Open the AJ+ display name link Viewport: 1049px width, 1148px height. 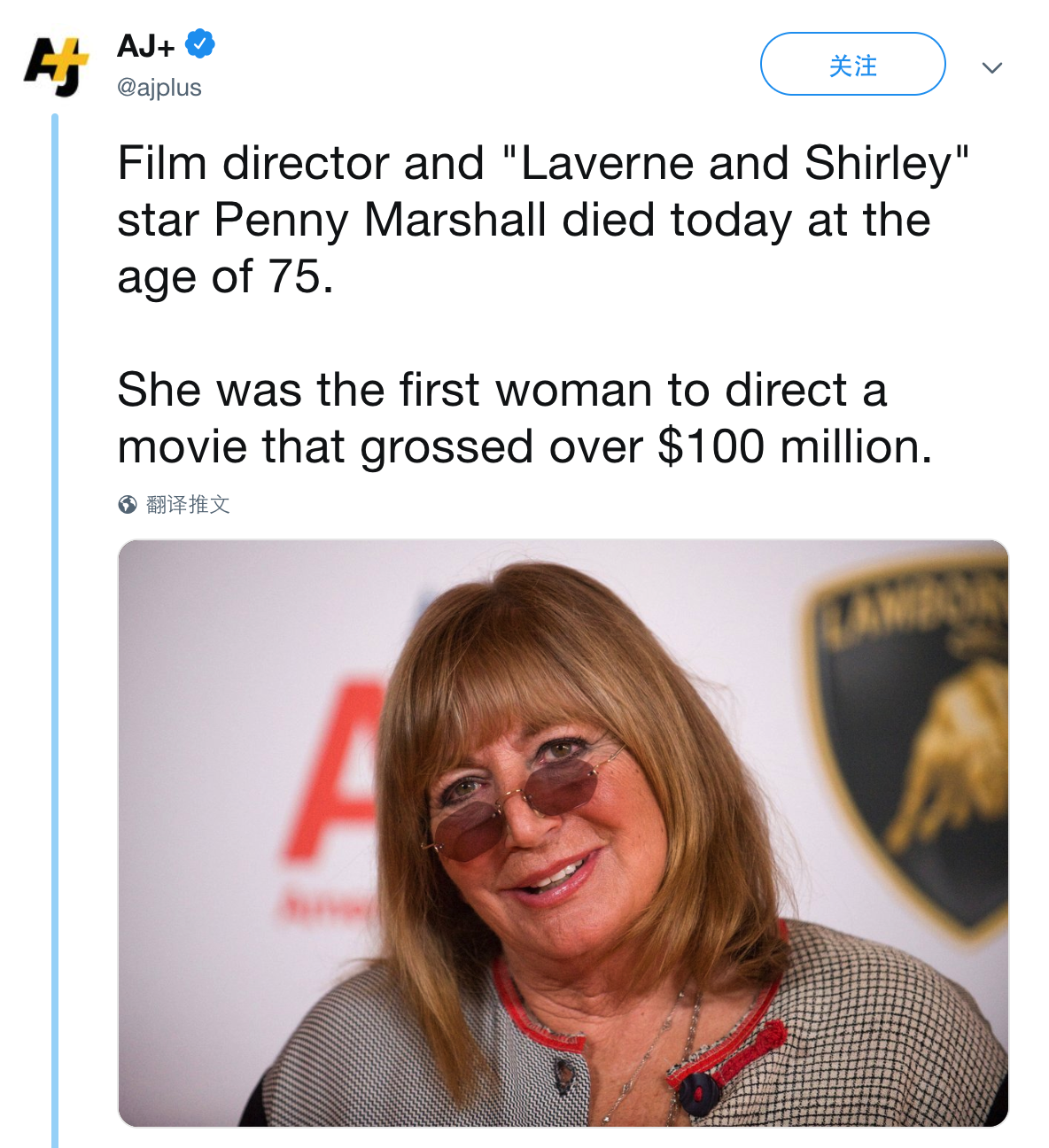click(146, 45)
